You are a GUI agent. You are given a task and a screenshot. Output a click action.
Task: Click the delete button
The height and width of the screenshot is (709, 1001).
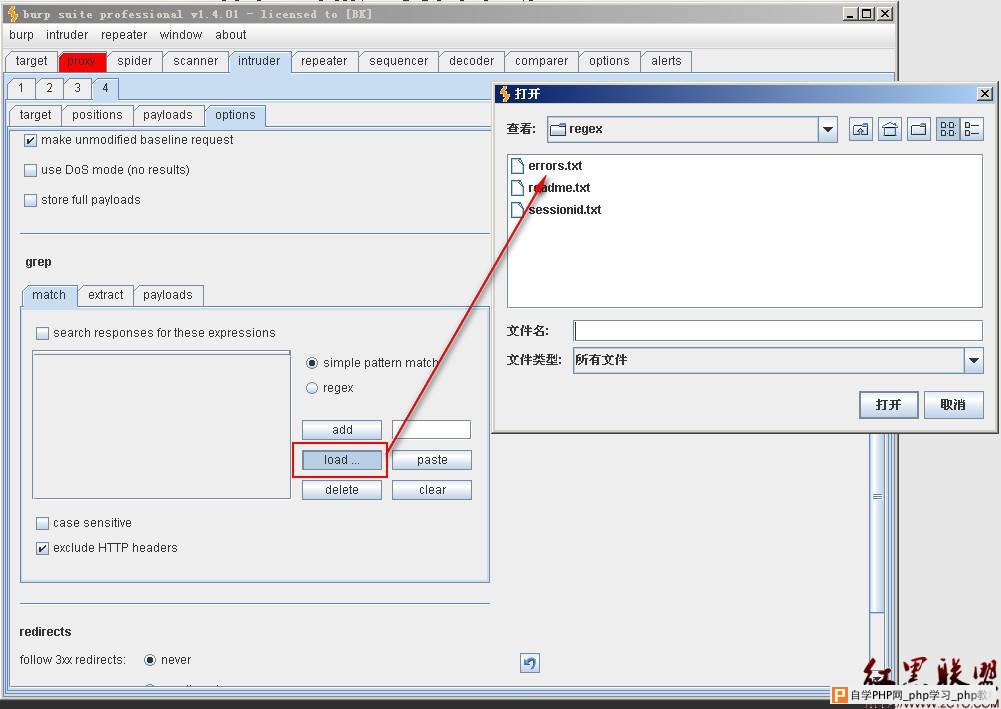tap(342, 490)
